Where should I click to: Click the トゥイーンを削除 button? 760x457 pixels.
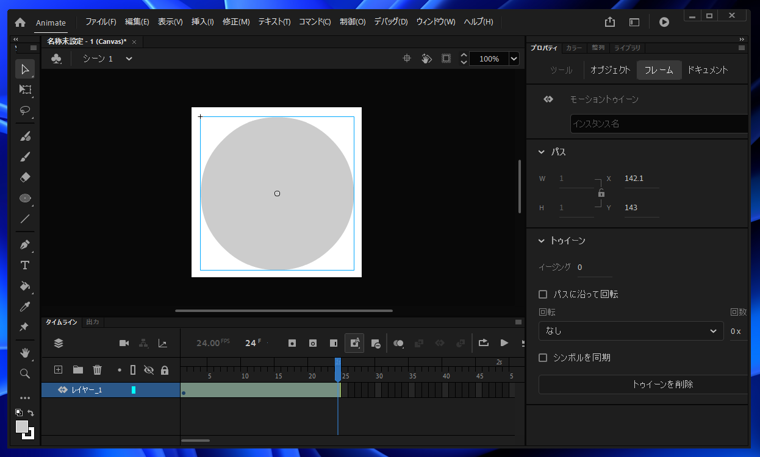pyautogui.click(x=661, y=384)
